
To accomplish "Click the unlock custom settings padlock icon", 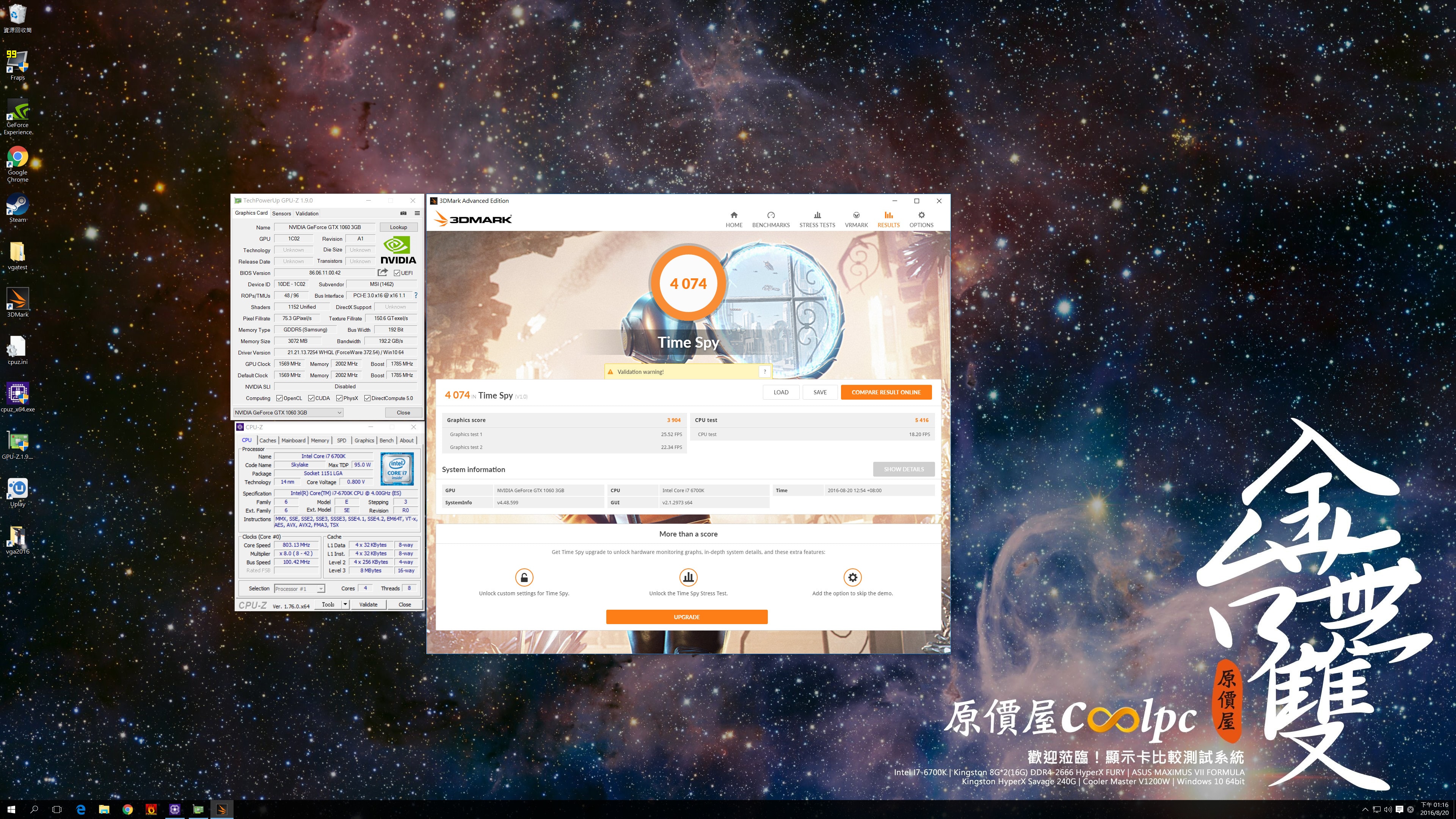I will (524, 577).
